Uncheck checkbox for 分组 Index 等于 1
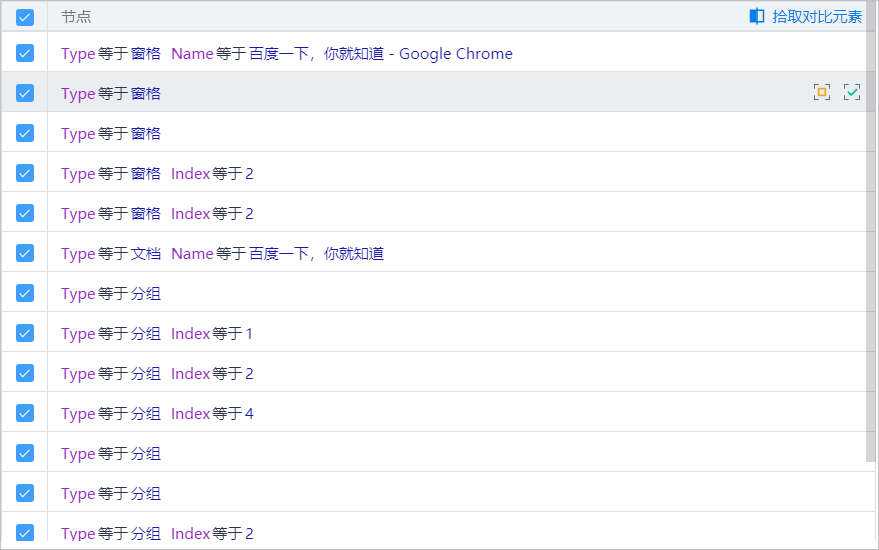 tap(25, 333)
